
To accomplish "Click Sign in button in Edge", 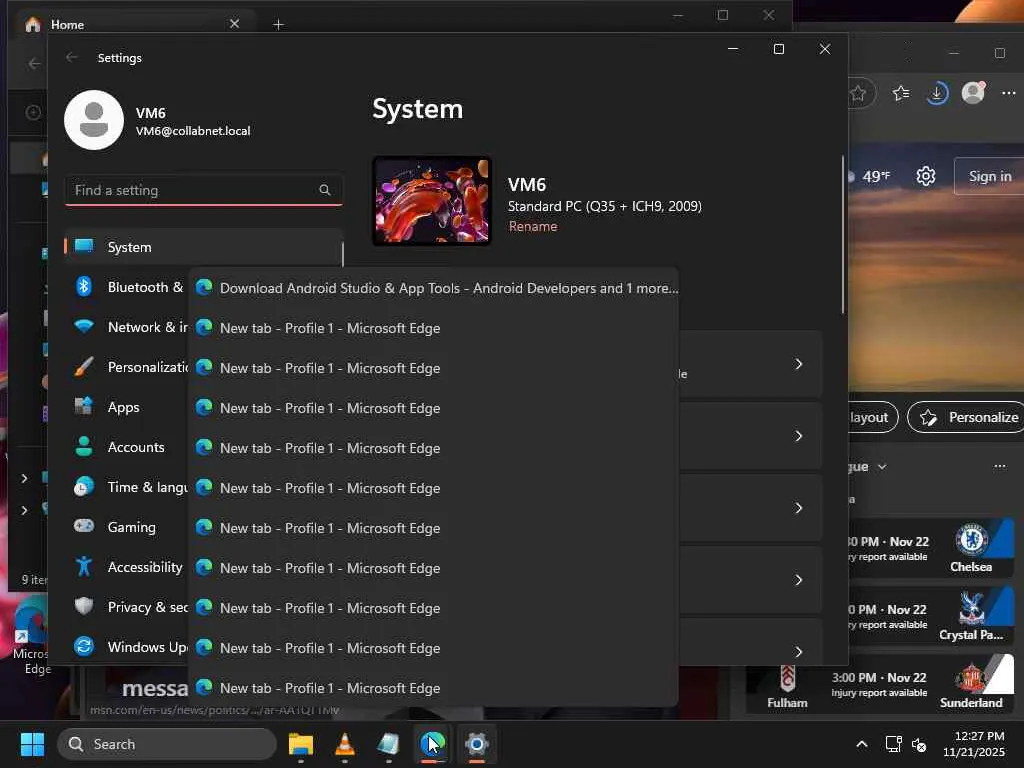I will pyautogui.click(x=989, y=176).
